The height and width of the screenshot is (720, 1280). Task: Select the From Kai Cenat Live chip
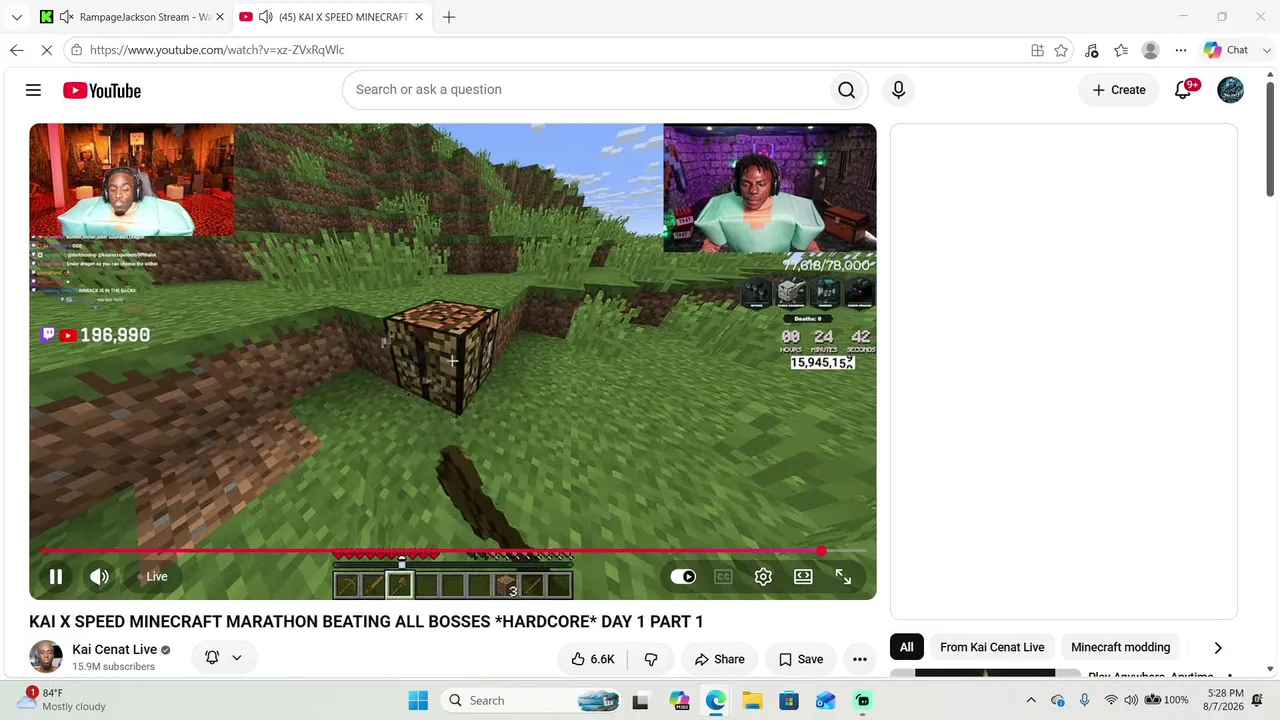tap(992, 647)
